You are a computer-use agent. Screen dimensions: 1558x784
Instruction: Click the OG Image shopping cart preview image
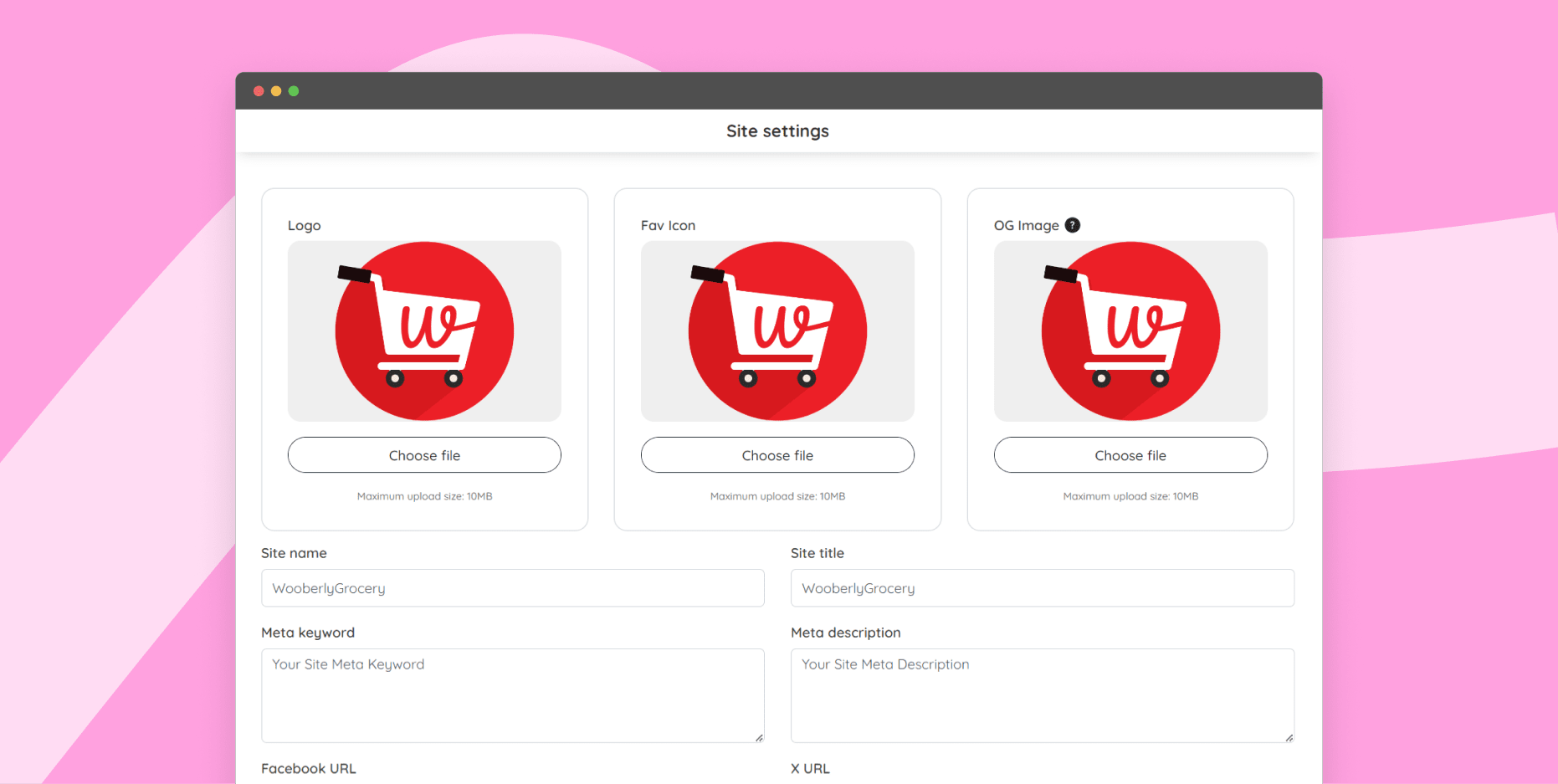(x=1130, y=331)
